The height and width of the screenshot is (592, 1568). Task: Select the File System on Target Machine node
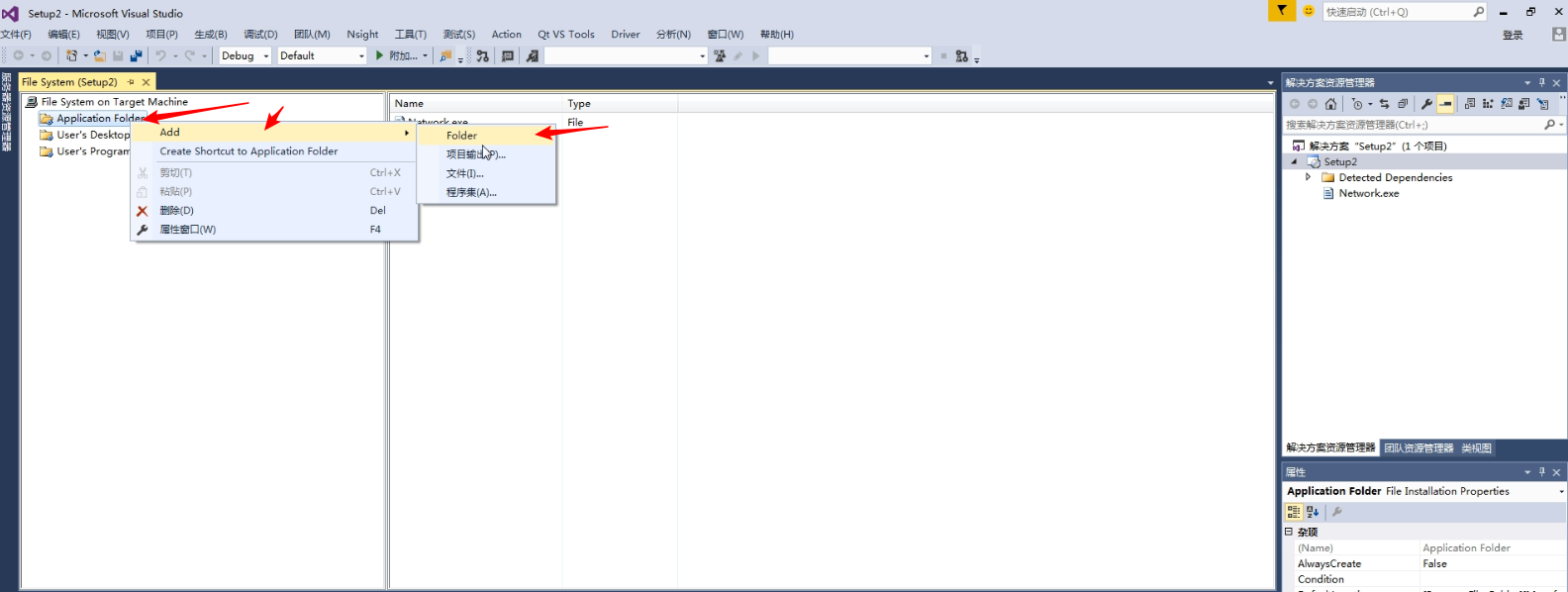[107, 102]
